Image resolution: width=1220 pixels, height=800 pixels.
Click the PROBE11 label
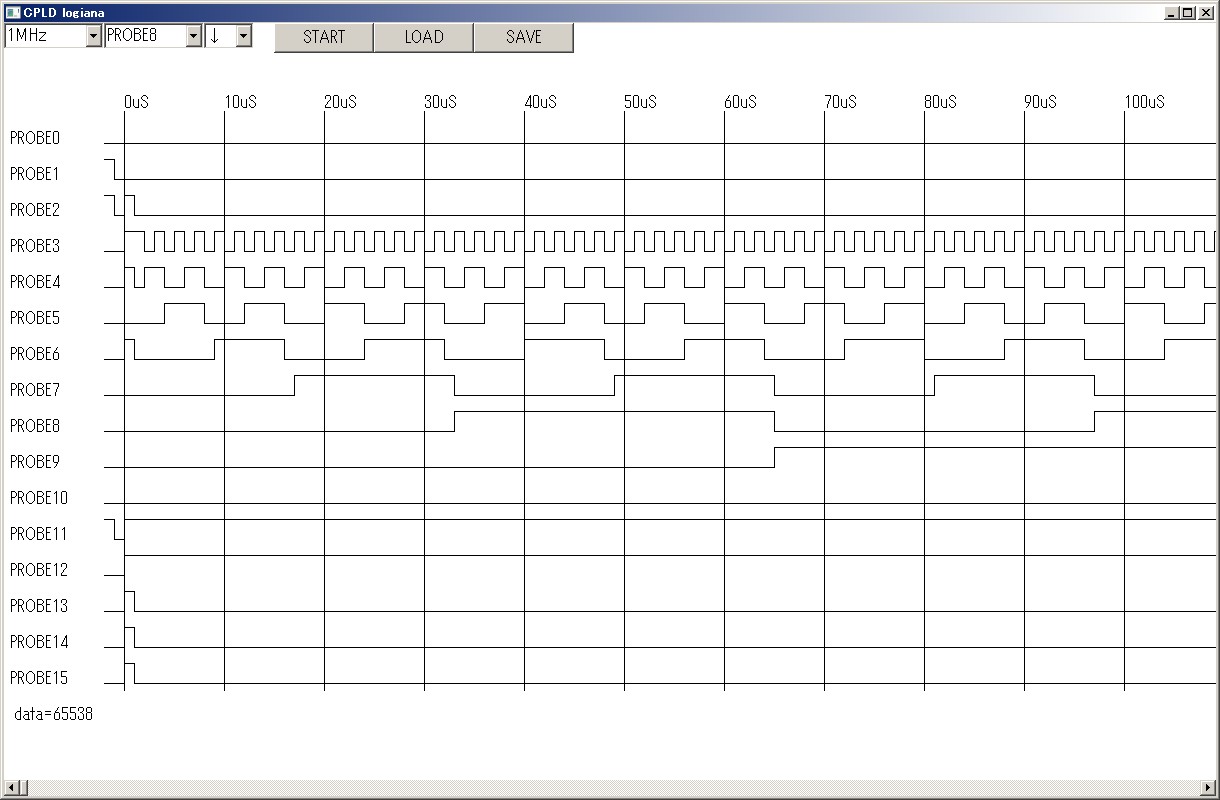coord(39,534)
